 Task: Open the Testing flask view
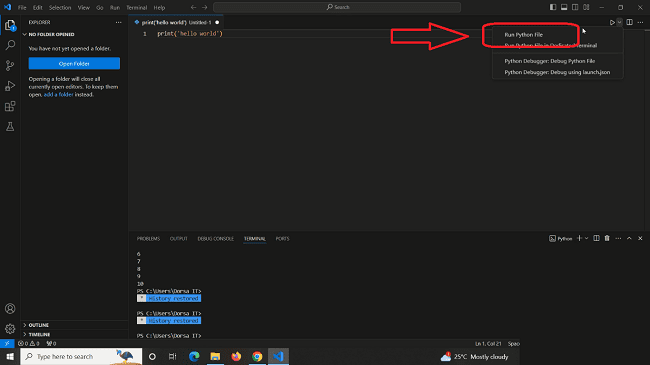10,127
